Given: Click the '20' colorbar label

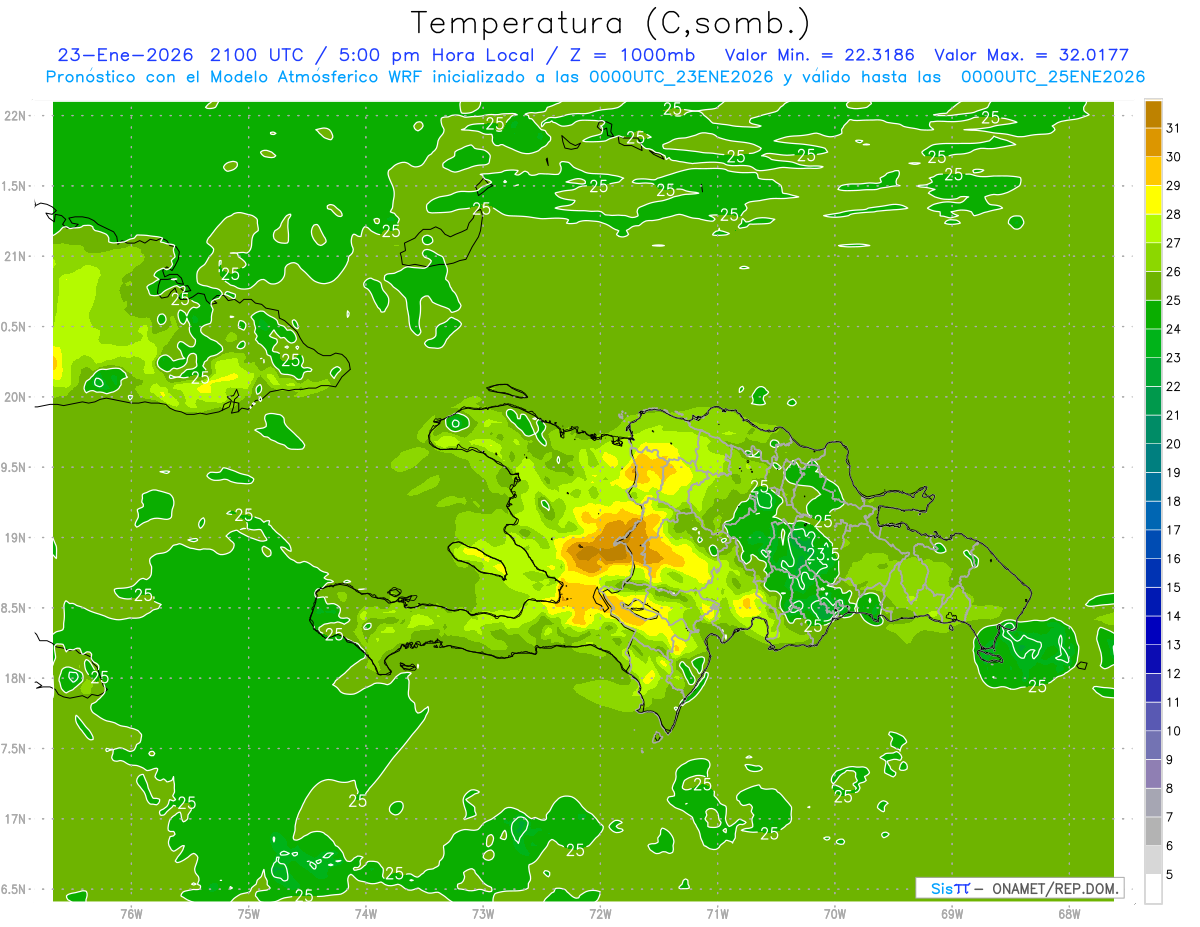Looking at the screenshot, I should (x=1174, y=444).
